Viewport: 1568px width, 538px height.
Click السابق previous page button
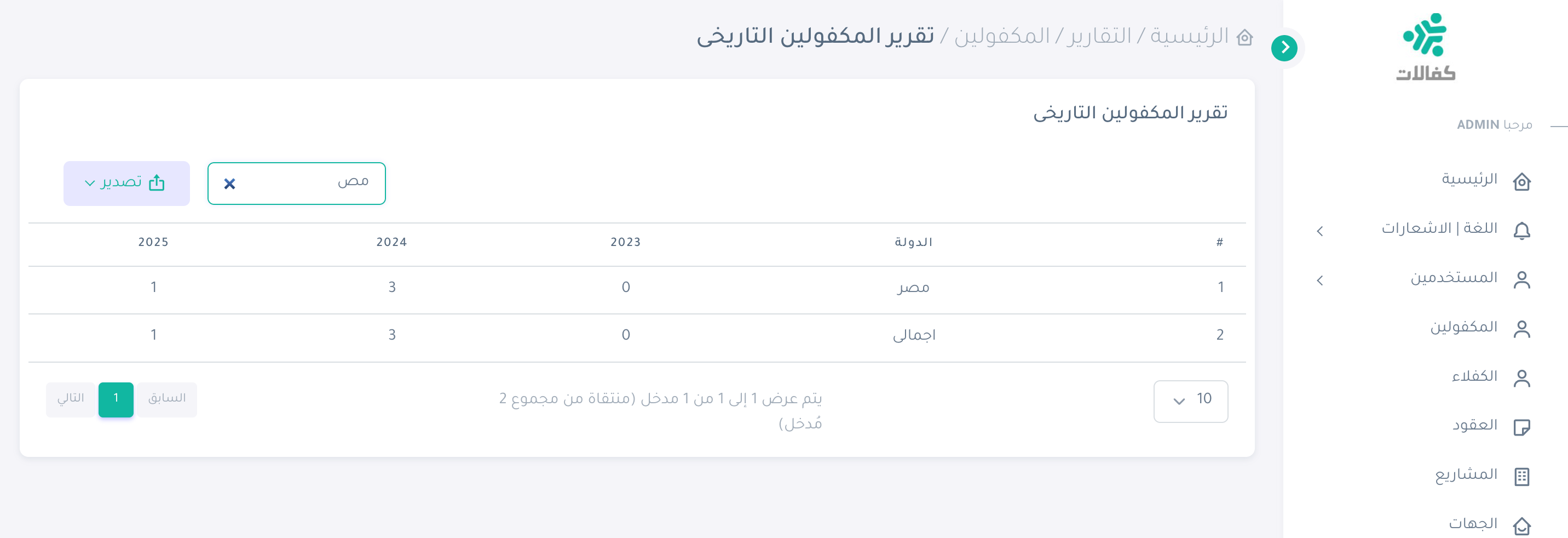[167, 399]
